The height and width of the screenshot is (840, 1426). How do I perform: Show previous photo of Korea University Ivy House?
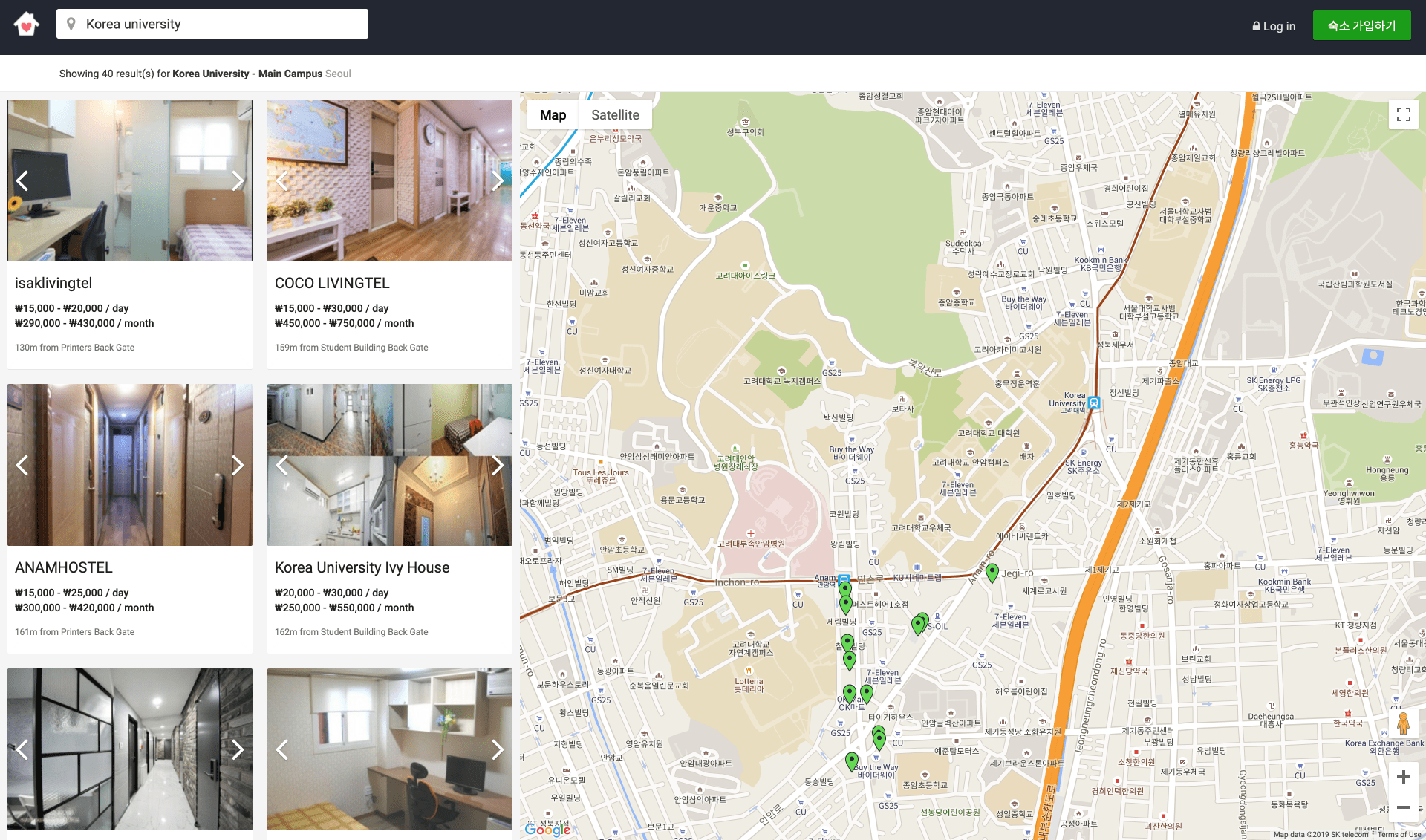click(x=282, y=465)
